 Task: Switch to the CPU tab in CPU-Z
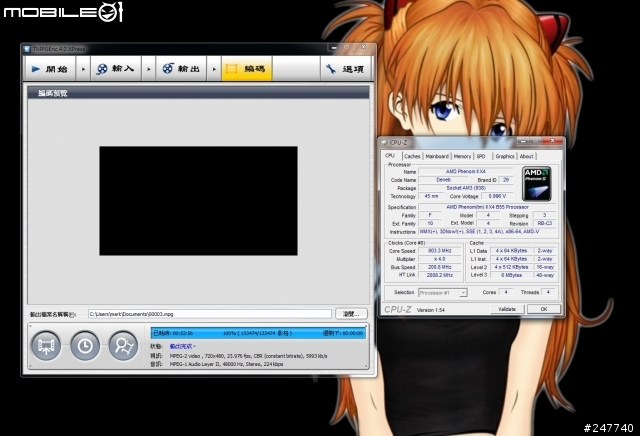pos(391,156)
